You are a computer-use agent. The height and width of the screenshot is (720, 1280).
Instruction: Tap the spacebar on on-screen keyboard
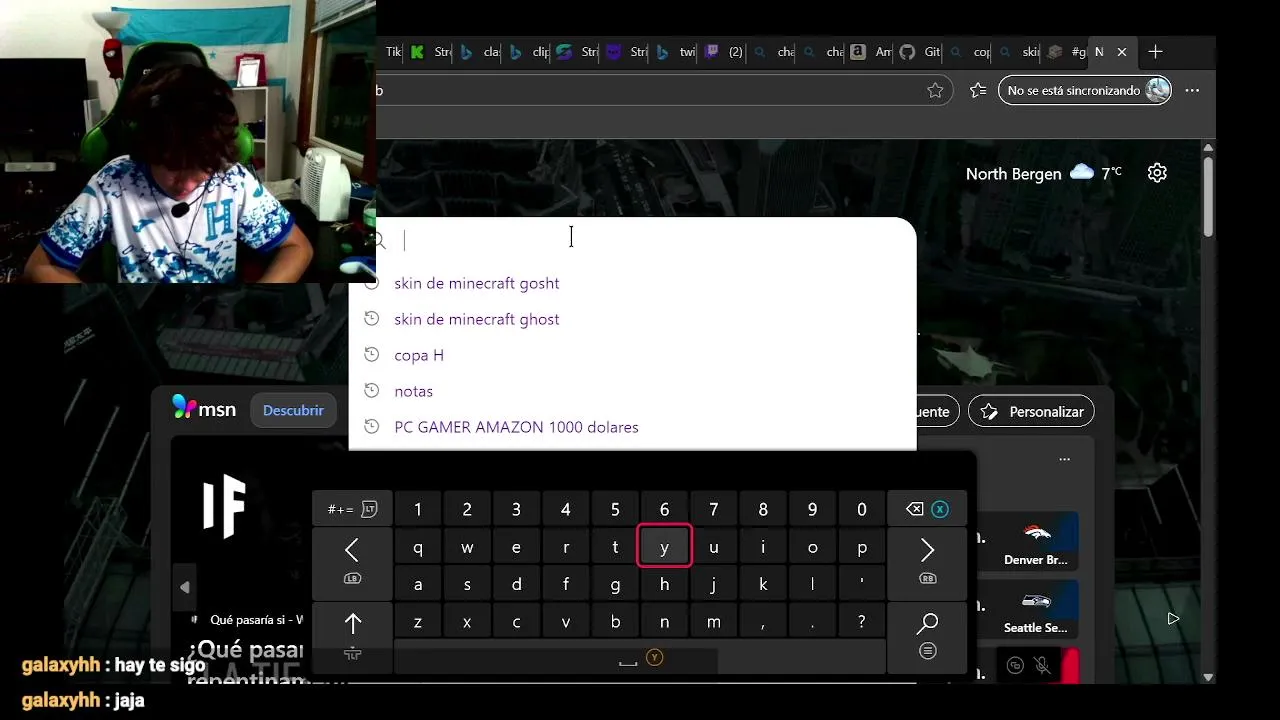[639, 658]
